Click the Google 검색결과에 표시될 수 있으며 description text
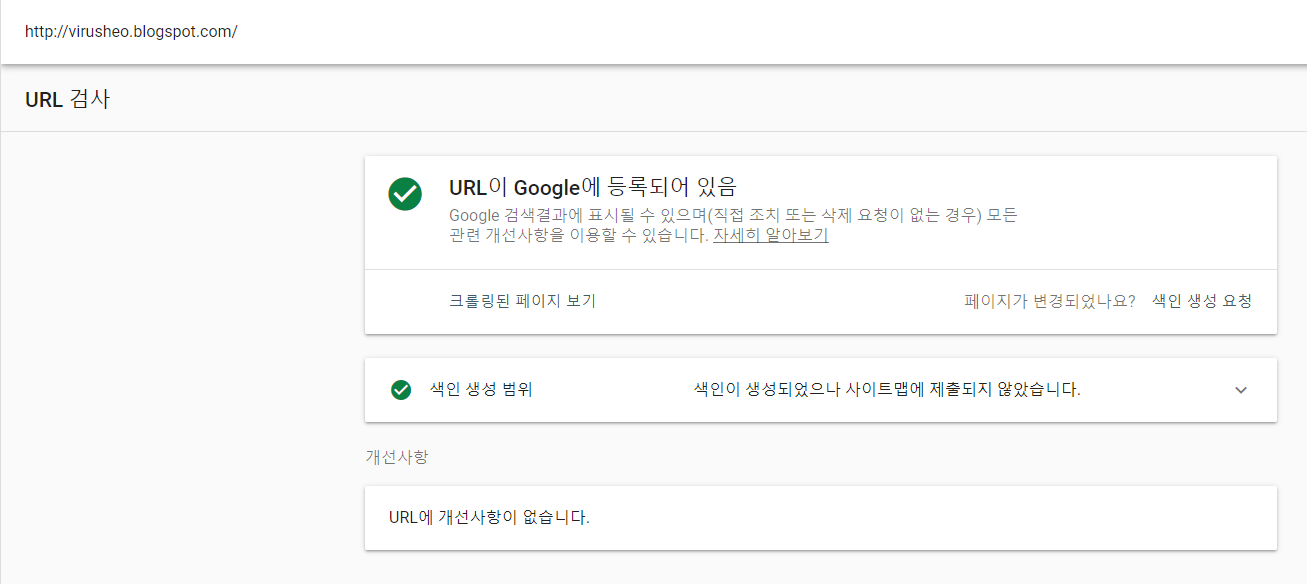Screen dimensions: 1307x584 (x=733, y=226)
